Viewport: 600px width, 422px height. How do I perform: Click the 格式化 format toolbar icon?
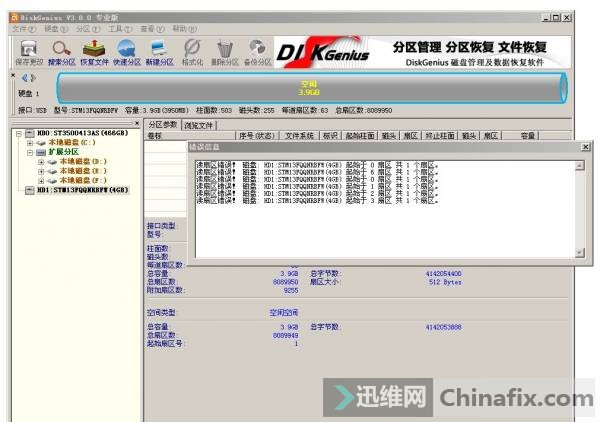[192, 52]
